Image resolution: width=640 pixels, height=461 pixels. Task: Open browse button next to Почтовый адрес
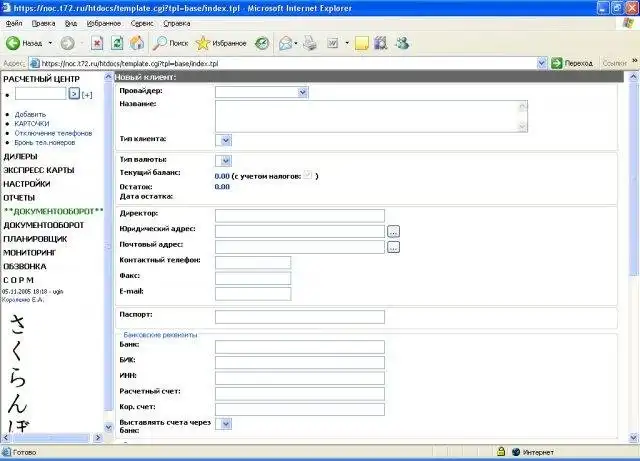[x=393, y=247]
